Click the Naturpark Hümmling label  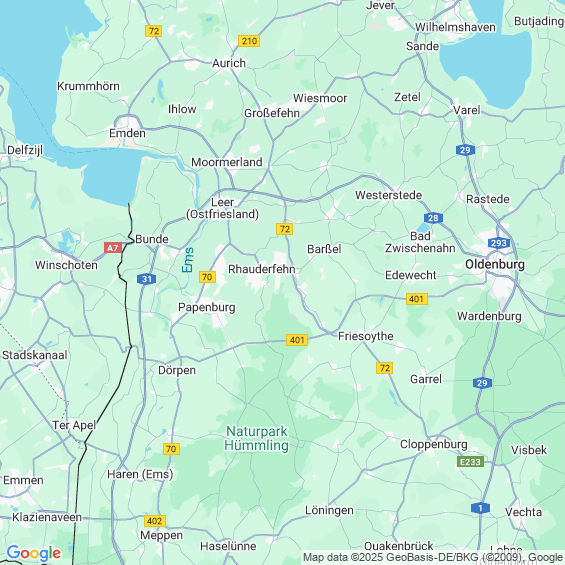tap(257, 438)
